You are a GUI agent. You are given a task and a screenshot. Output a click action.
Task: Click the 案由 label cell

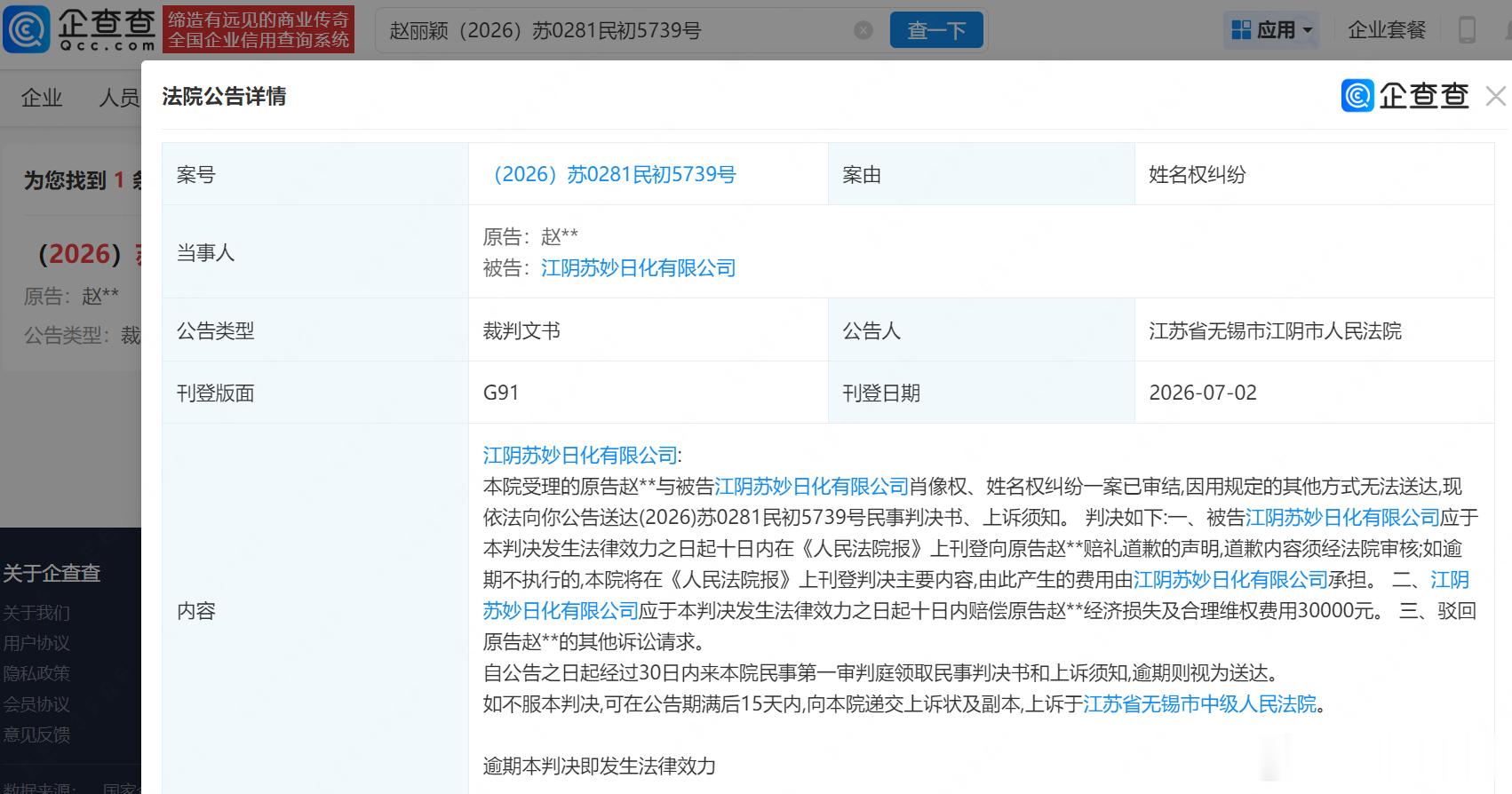982,174
